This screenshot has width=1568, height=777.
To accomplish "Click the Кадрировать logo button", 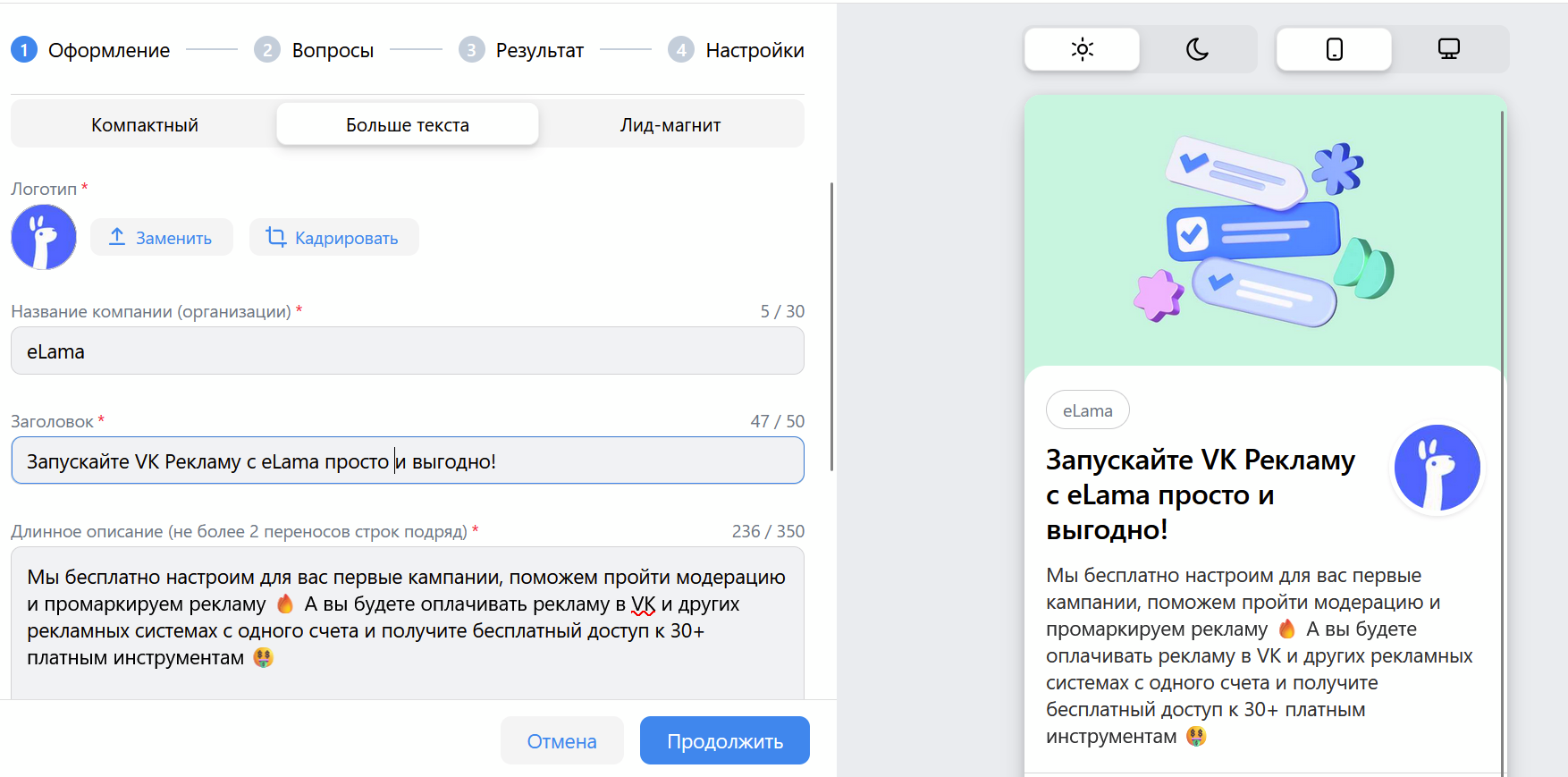I will pos(333,237).
